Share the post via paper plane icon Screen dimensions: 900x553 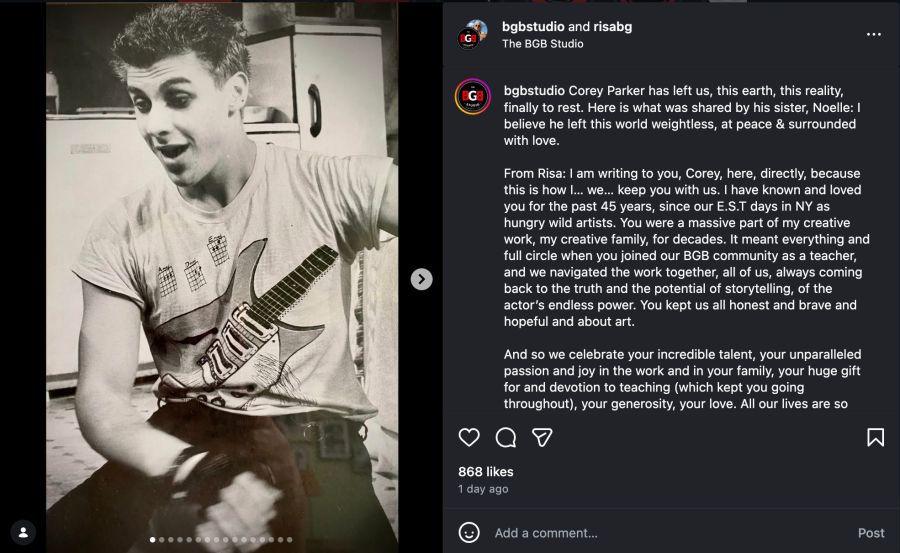click(542, 437)
